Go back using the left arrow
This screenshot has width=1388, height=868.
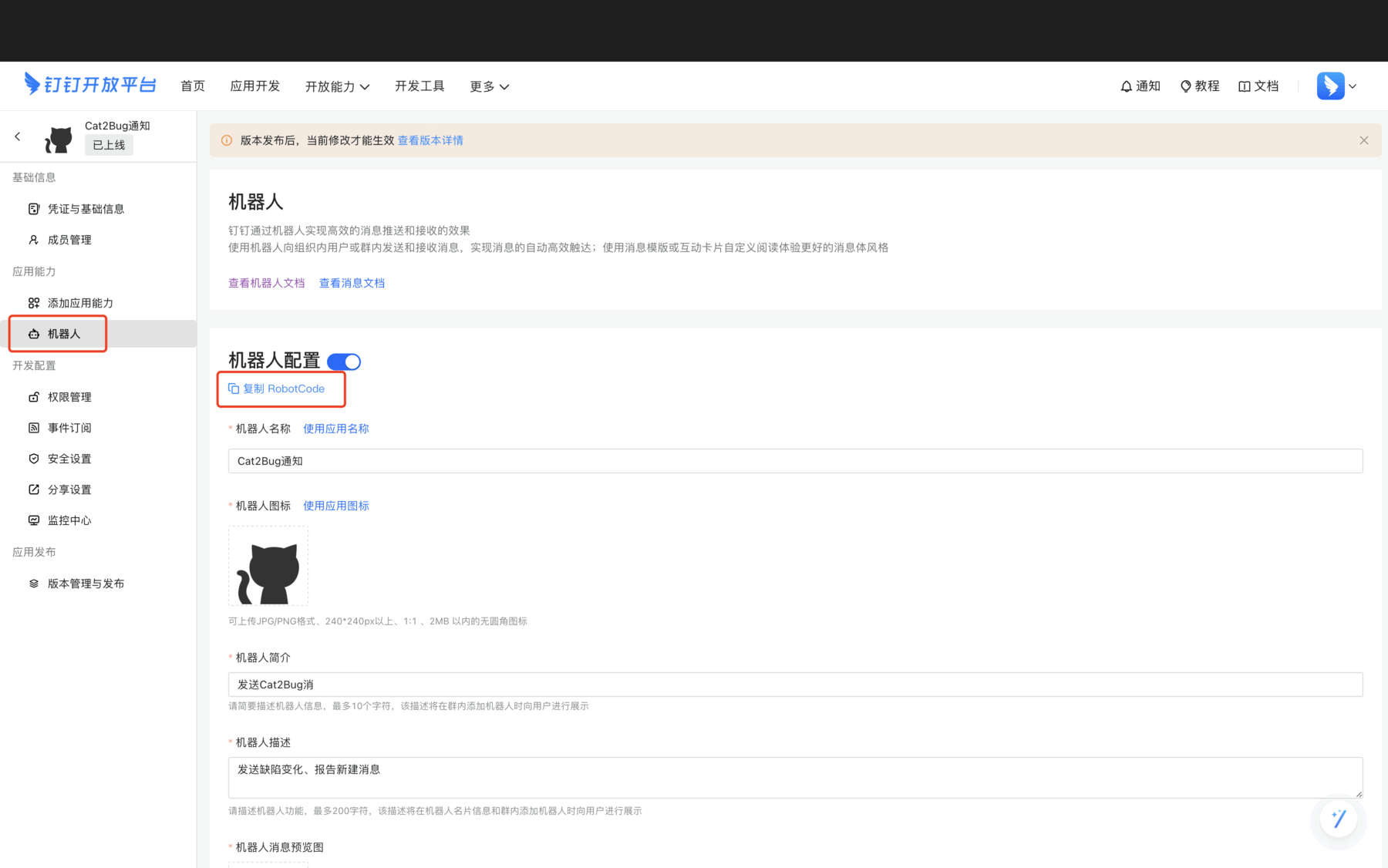click(x=18, y=136)
